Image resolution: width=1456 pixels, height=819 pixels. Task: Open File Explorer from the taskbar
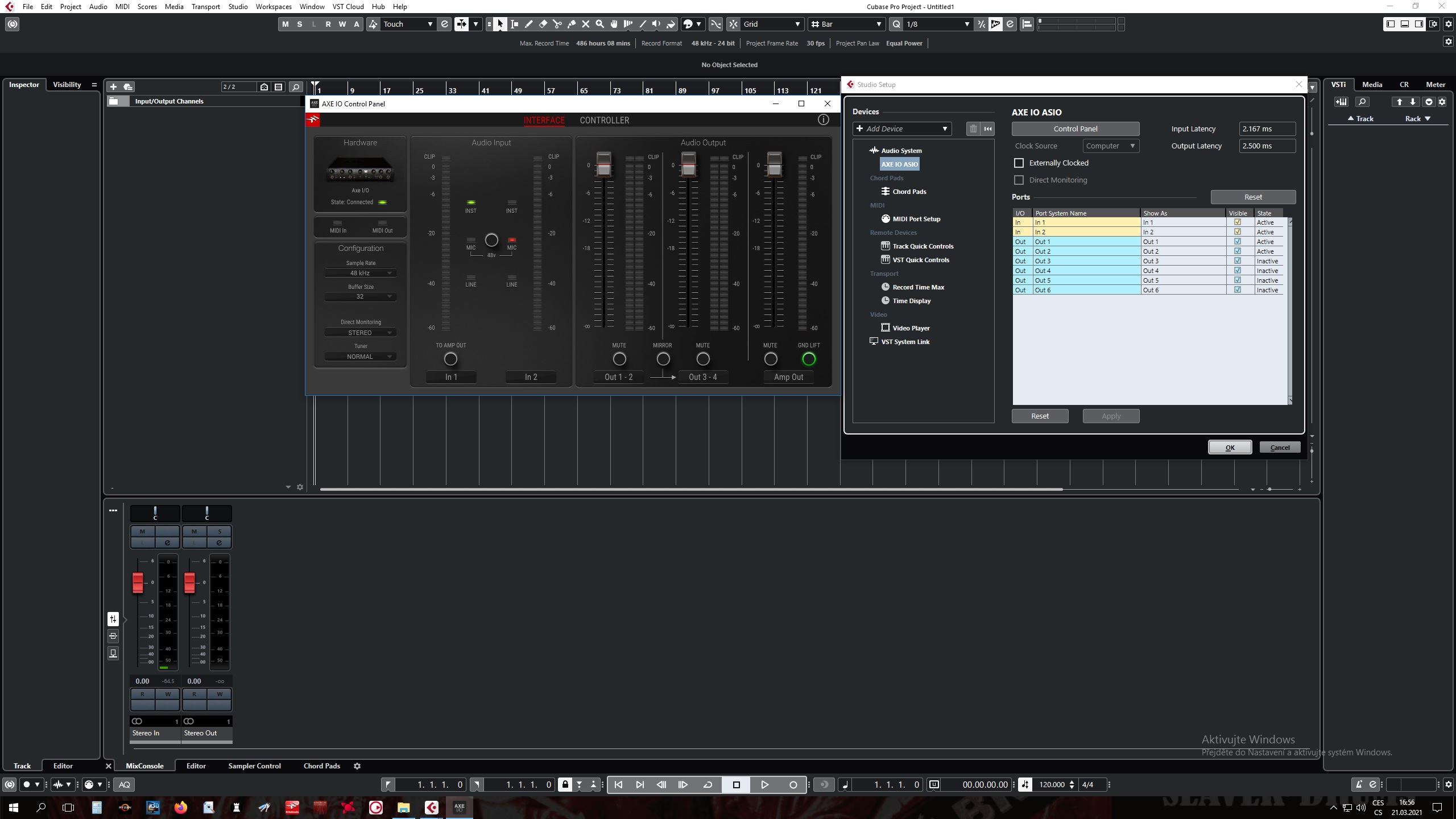404,807
